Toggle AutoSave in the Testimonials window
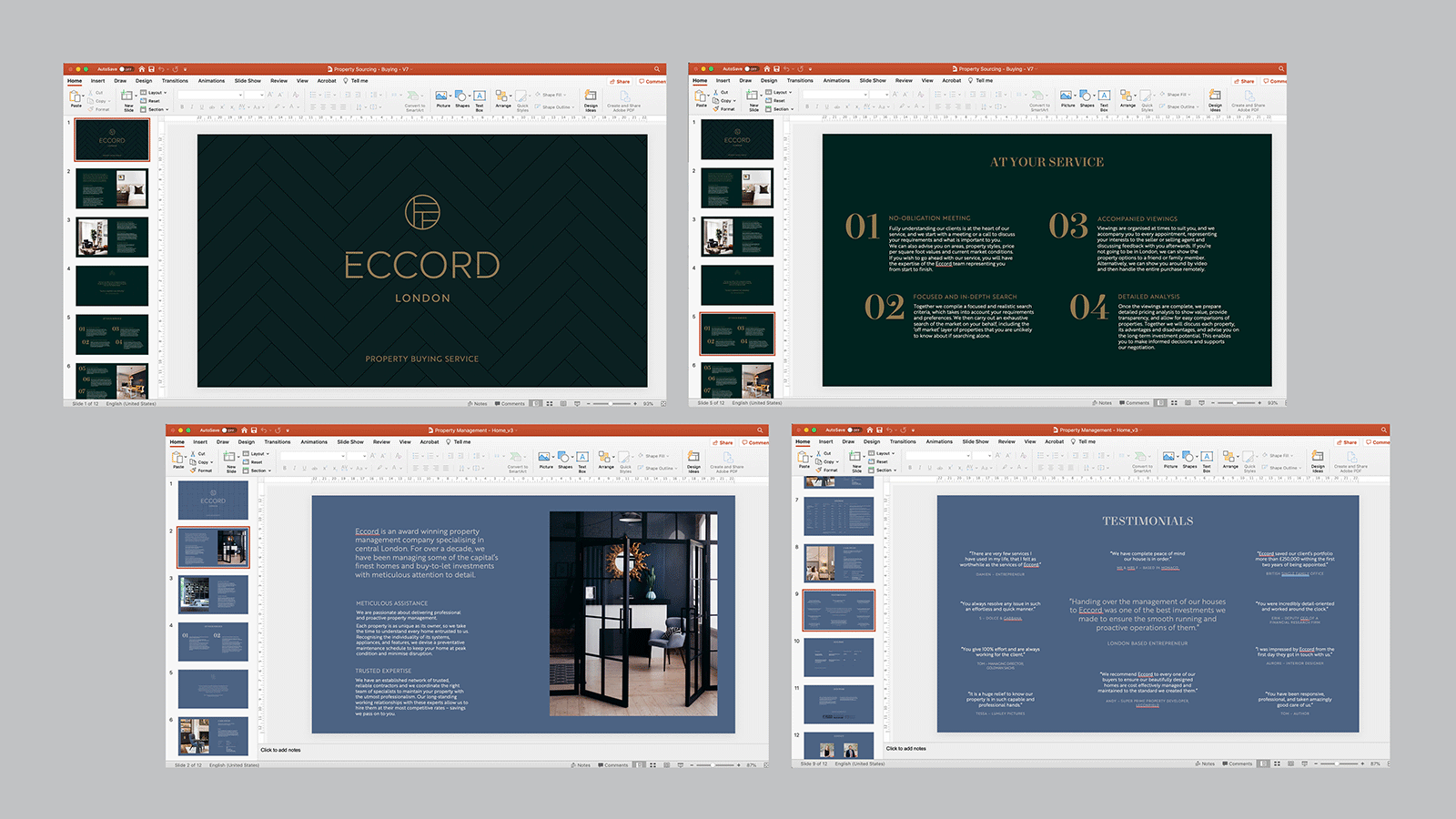Viewport: 1456px width, 819px height. tap(854, 430)
